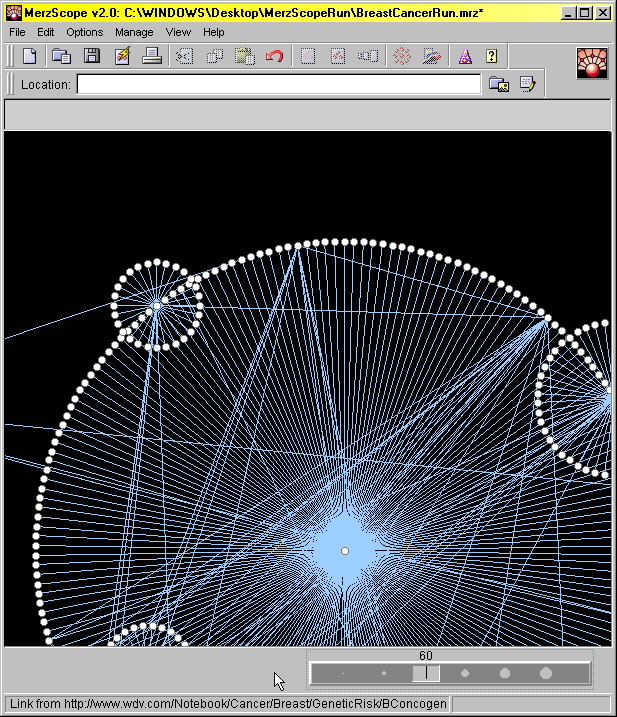617x717 pixels.
Task: Click the browse folder icon beside Location
Action: point(498,85)
